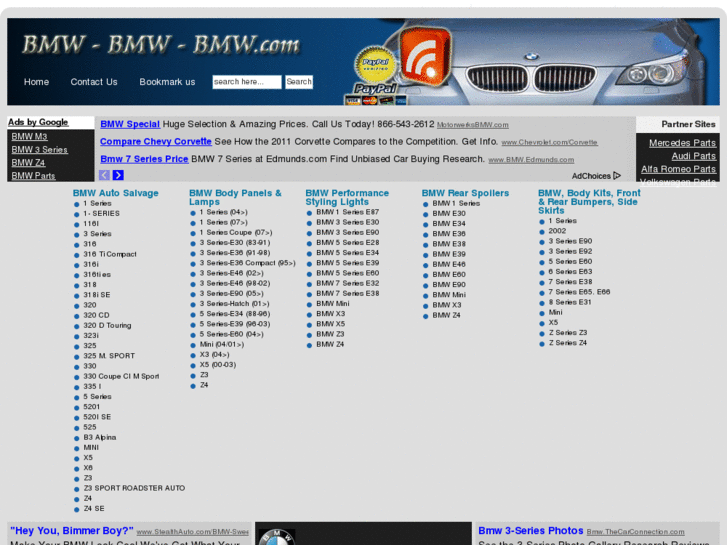Open the Compare Chevy Corvette ad
Viewport: 727px width, 545px height.
[x=156, y=141]
